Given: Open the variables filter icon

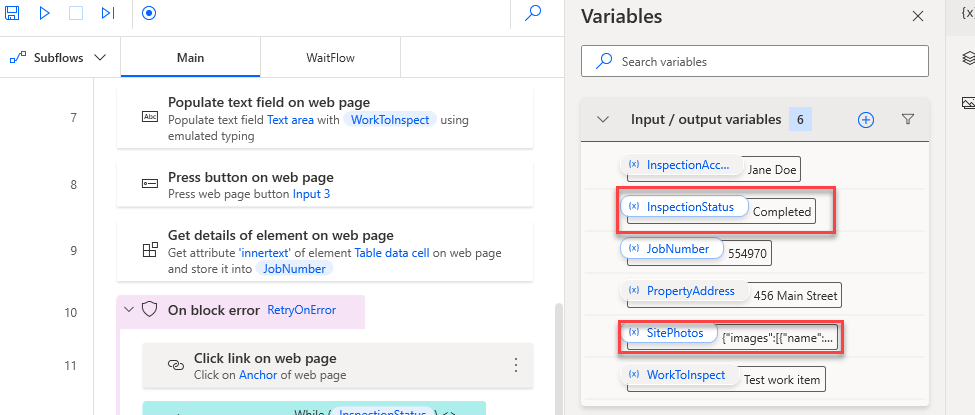Looking at the screenshot, I should pyautogui.click(x=908, y=120).
